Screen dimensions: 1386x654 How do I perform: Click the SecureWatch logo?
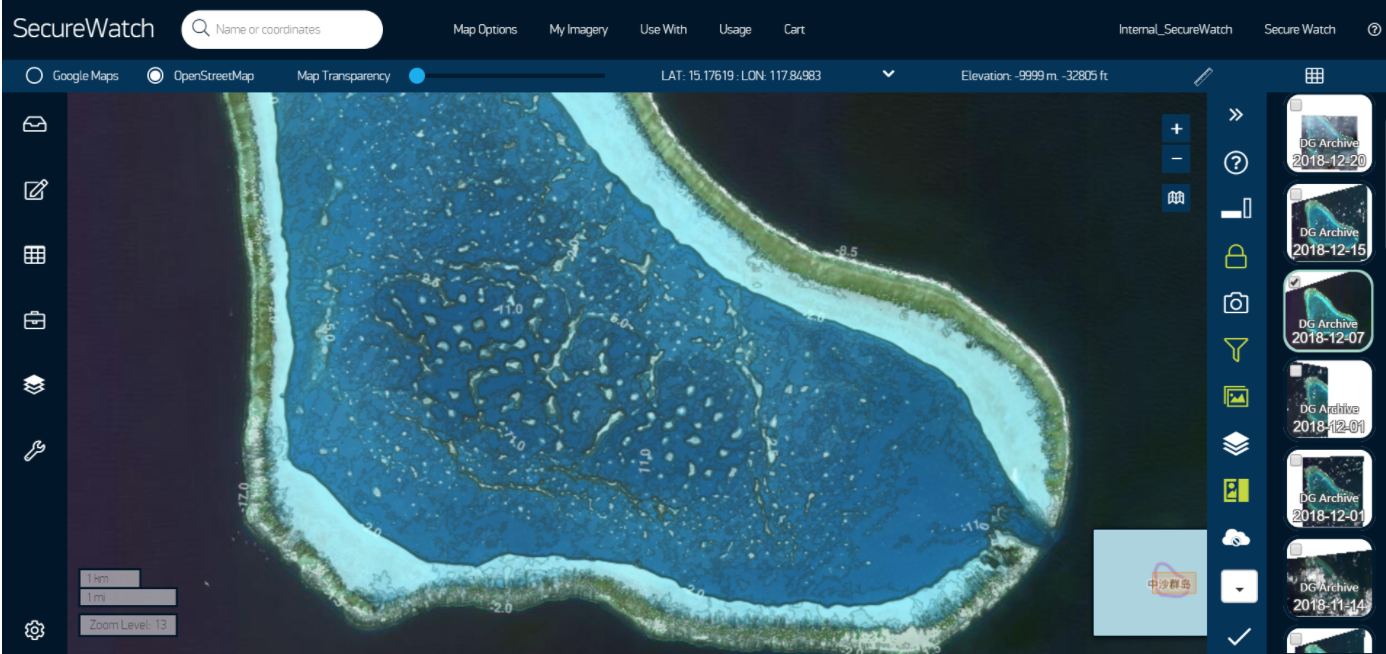click(x=83, y=28)
